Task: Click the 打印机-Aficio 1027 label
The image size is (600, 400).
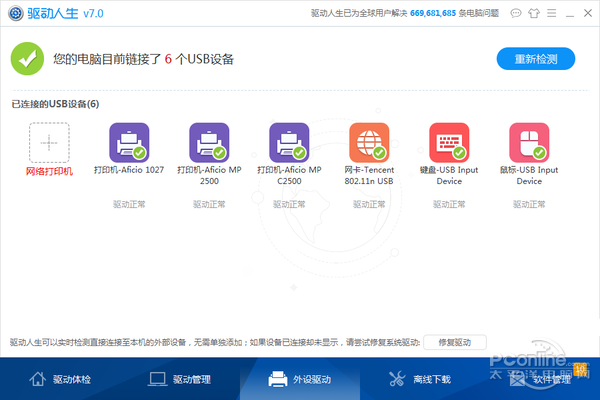Action: coord(129,170)
